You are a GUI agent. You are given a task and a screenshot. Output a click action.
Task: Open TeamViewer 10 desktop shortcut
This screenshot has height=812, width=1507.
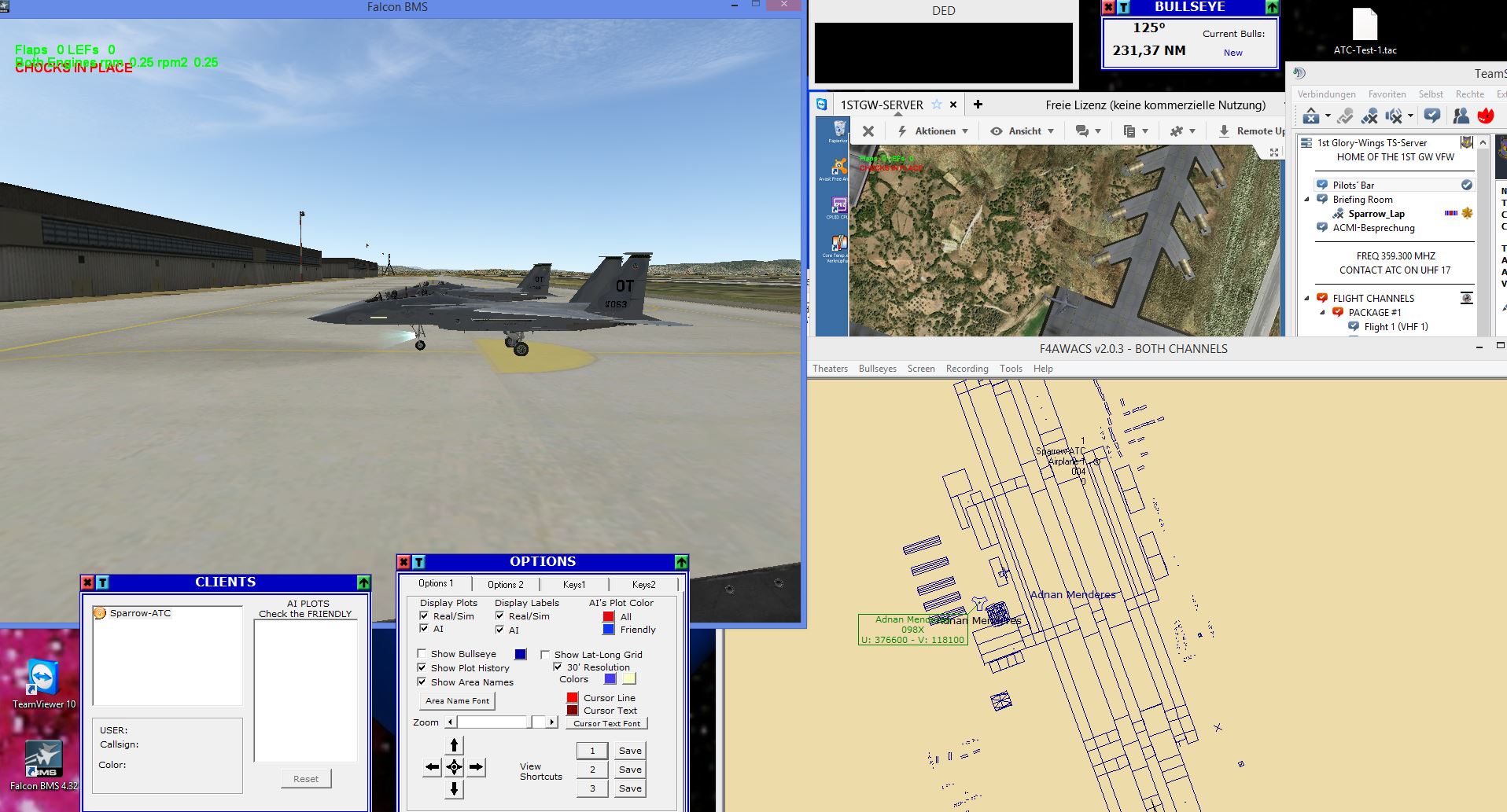pos(44,683)
